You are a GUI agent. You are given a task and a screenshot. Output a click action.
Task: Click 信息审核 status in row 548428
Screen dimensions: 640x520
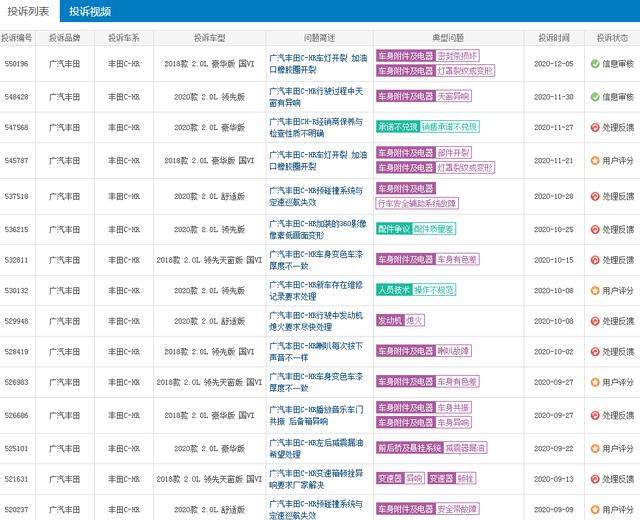[618, 97]
